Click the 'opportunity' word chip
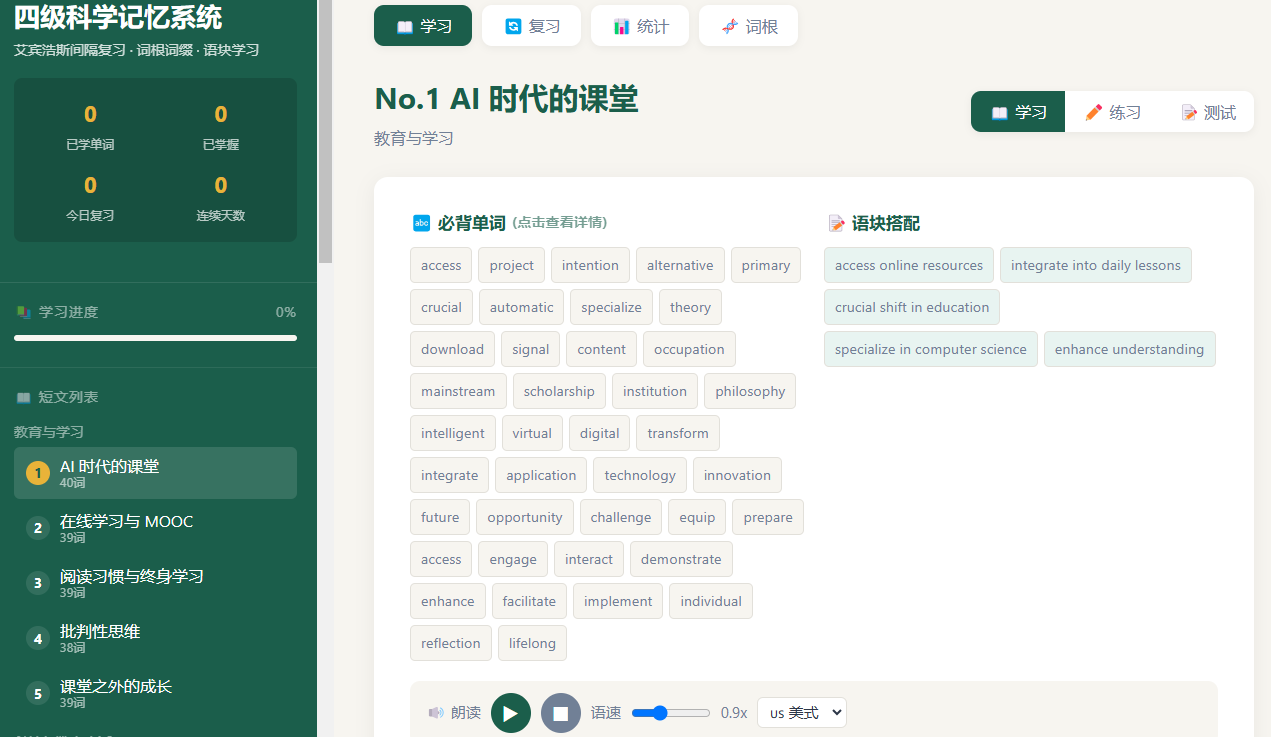 [x=525, y=517]
